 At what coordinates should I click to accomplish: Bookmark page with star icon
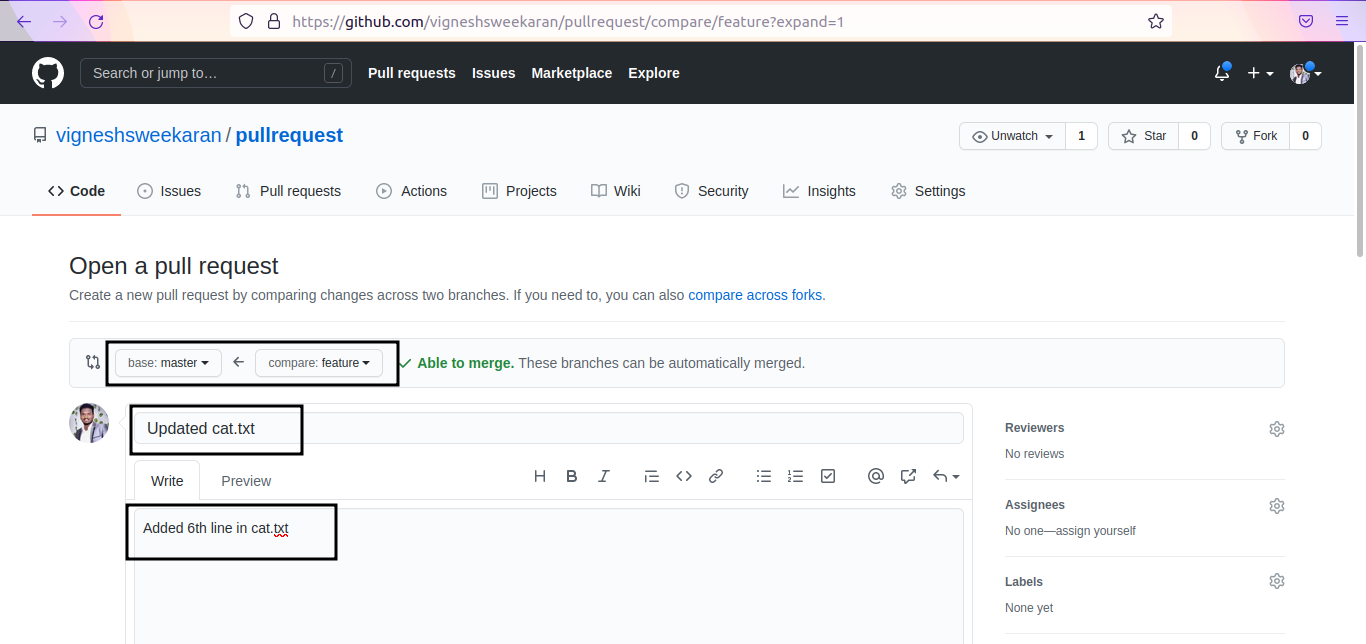coord(1156,21)
